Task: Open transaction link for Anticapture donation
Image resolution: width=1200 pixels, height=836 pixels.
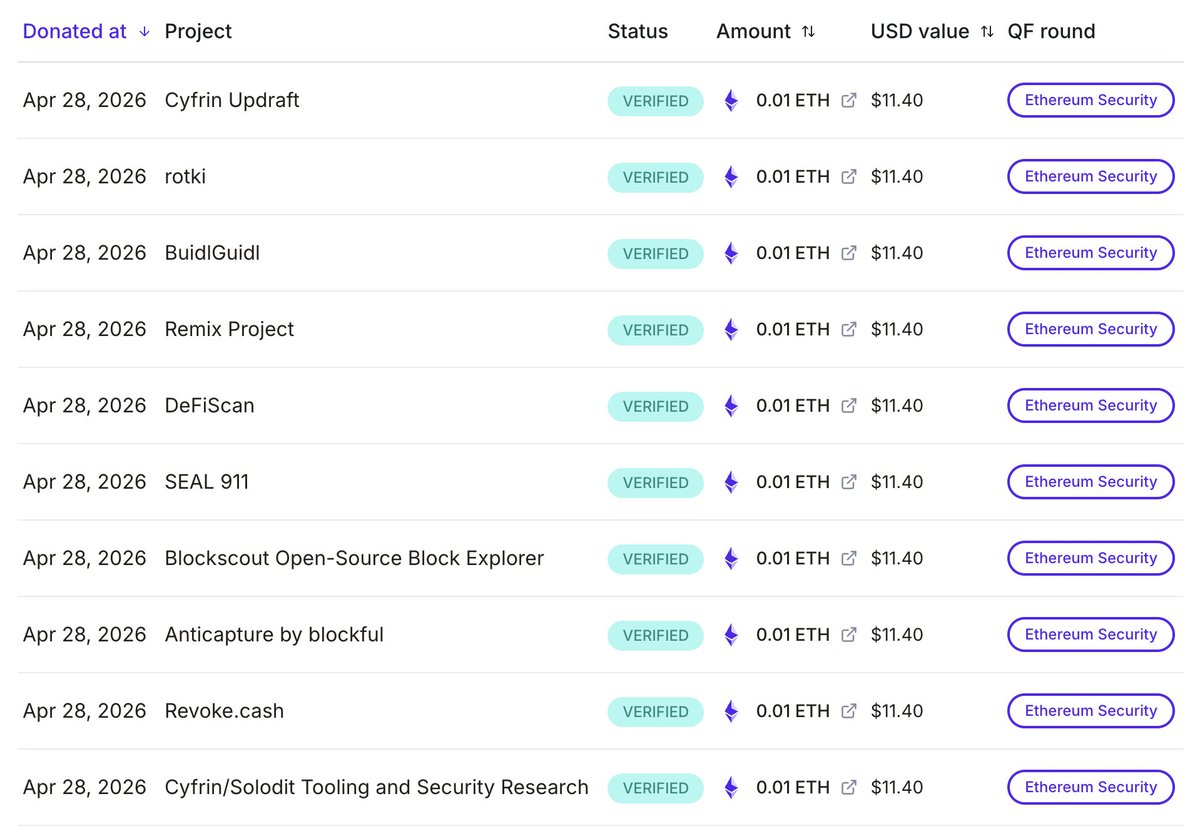Action: pyautogui.click(x=849, y=635)
